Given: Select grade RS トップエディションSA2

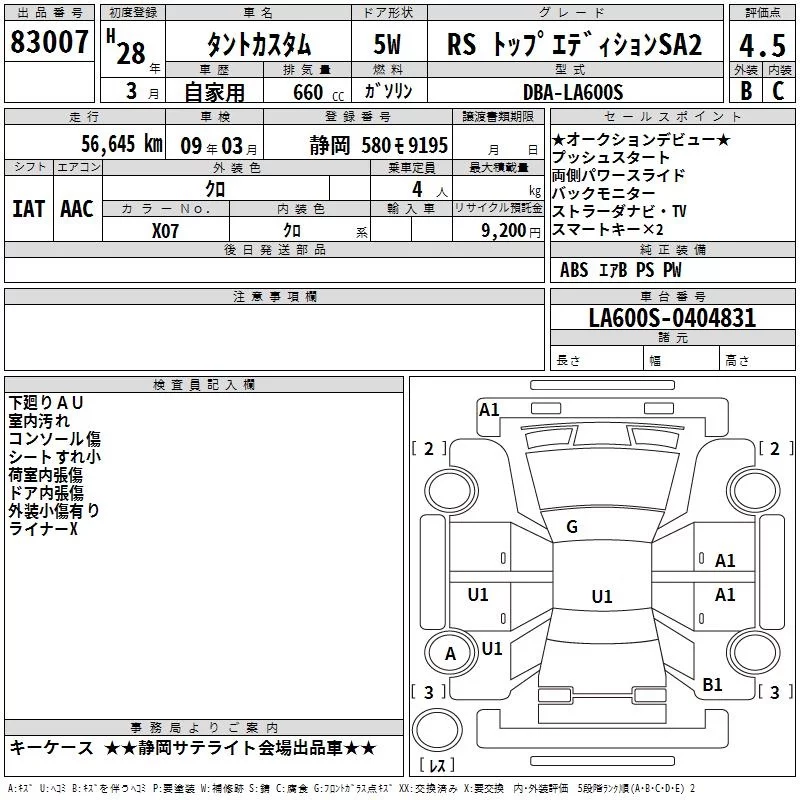Looking at the screenshot, I should coord(574,44).
